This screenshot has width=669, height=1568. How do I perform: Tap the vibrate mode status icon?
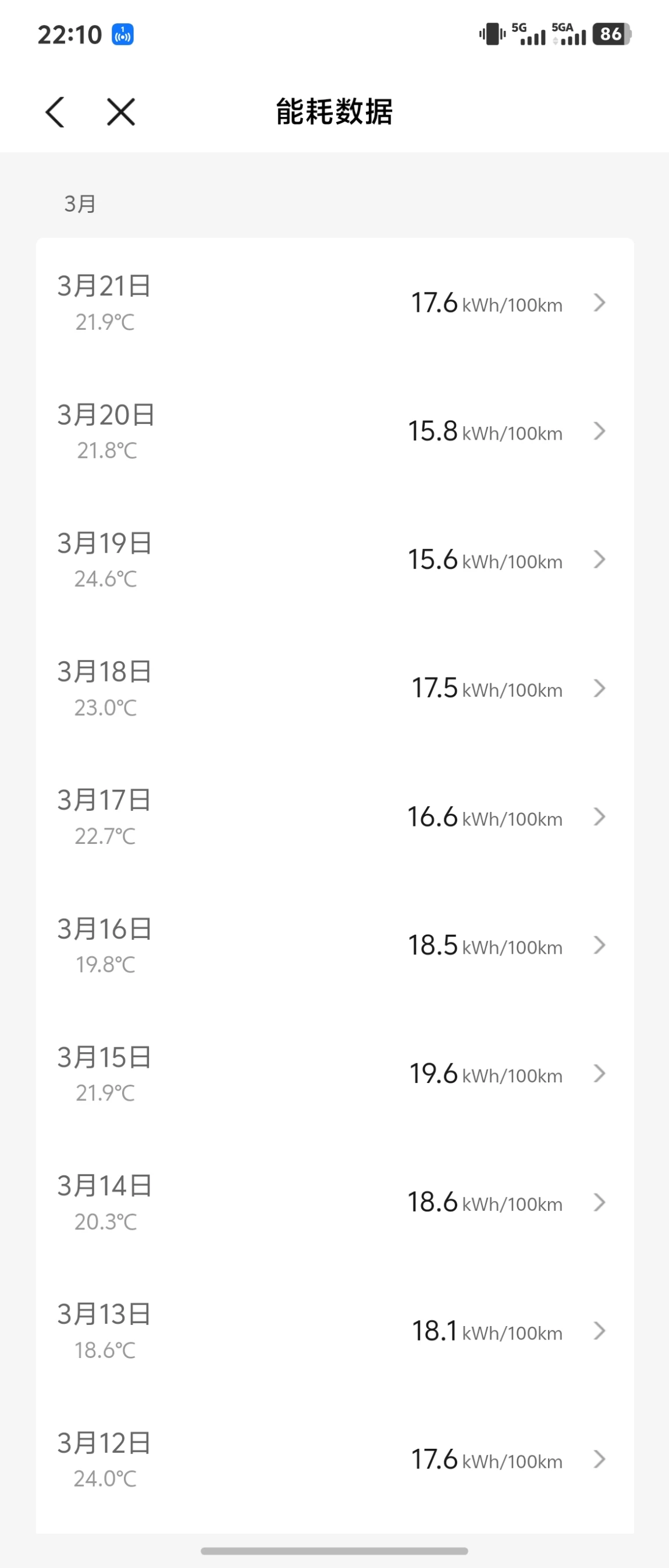(492, 34)
